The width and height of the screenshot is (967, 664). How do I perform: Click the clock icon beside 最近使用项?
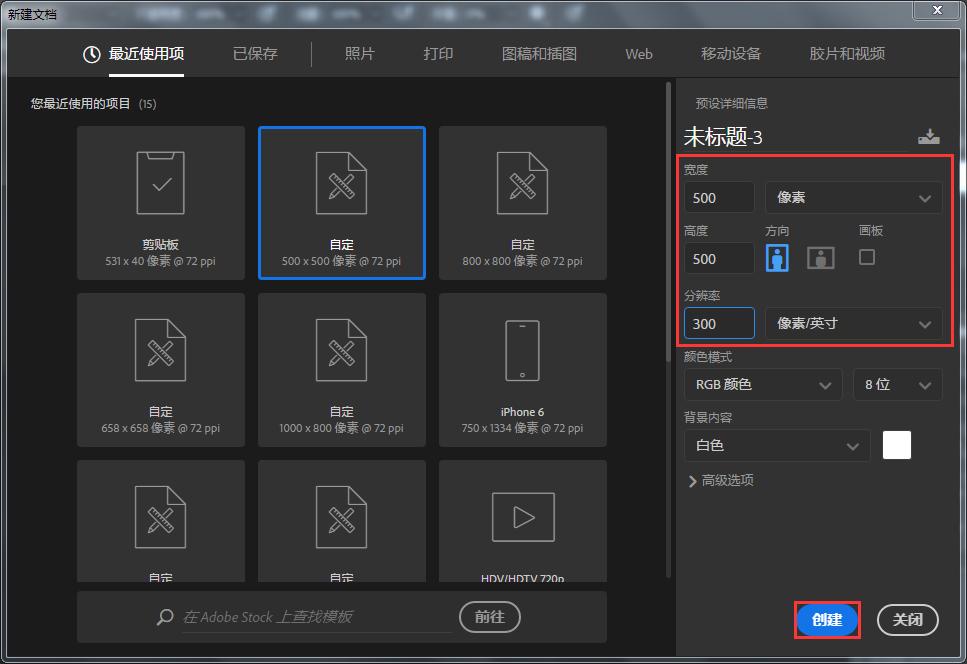pos(89,55)
